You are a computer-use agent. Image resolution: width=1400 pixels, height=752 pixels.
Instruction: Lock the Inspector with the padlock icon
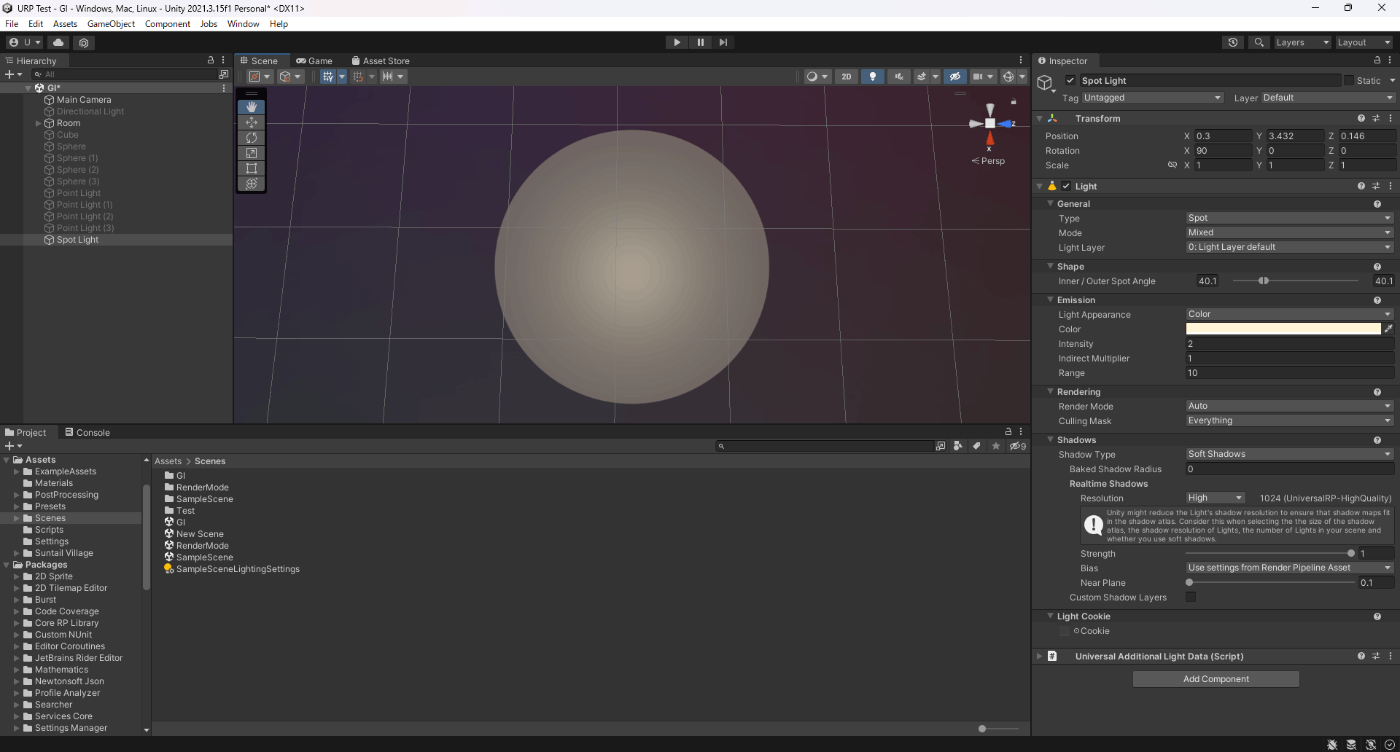[1377, 61]
